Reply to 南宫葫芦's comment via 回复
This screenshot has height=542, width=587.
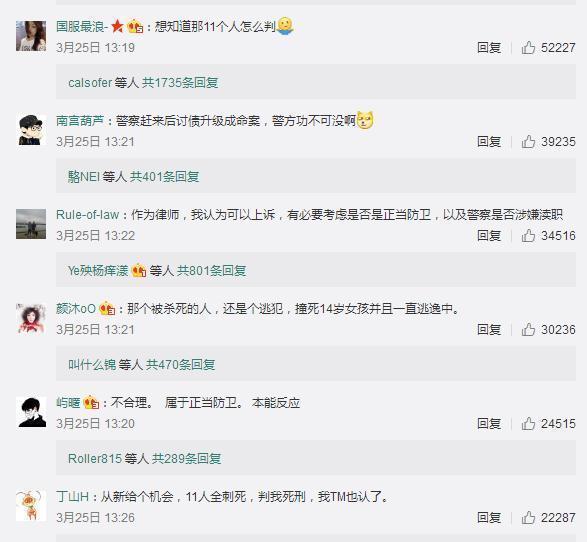489,142
